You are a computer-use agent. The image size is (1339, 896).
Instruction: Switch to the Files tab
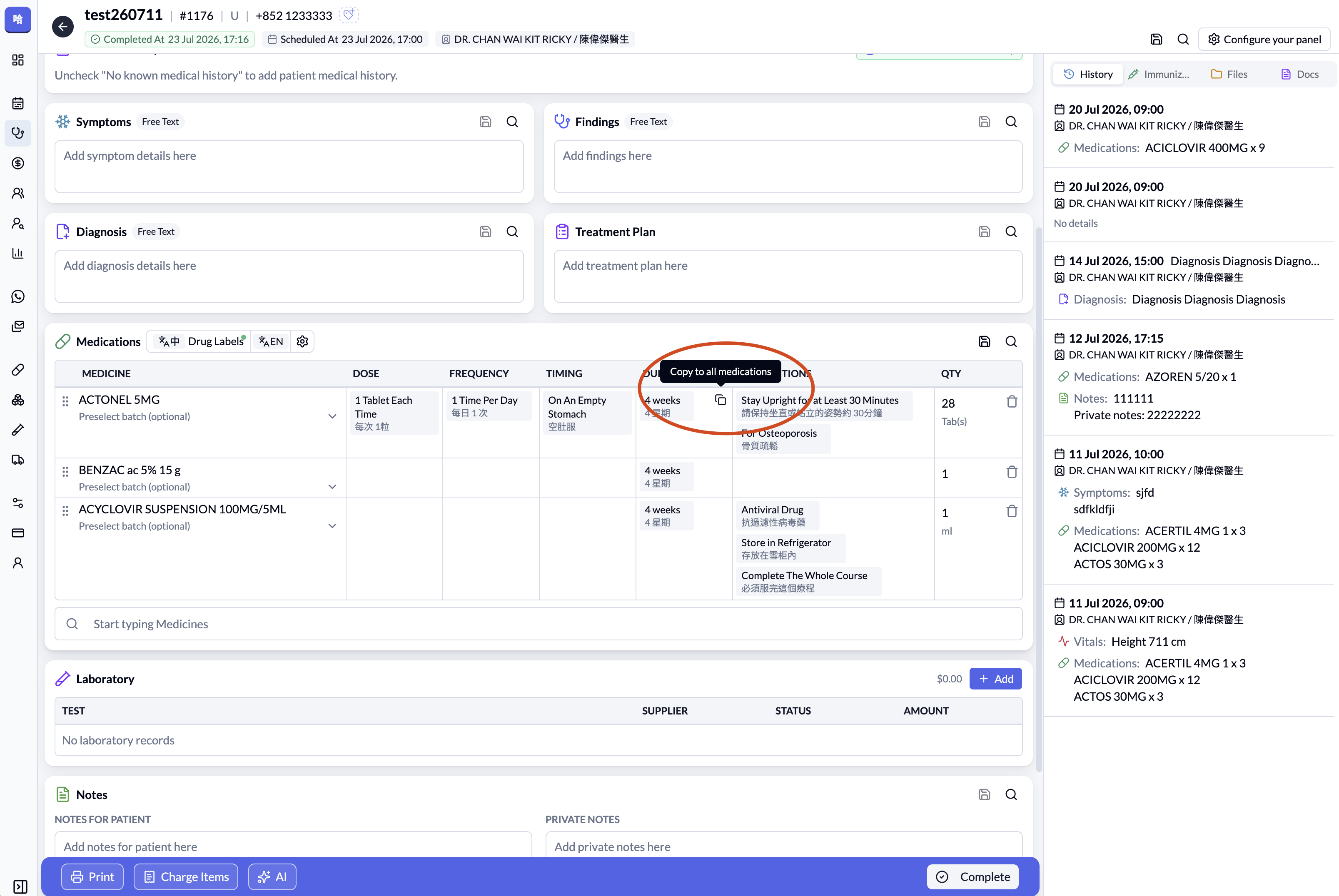(x=1229, y=74)
